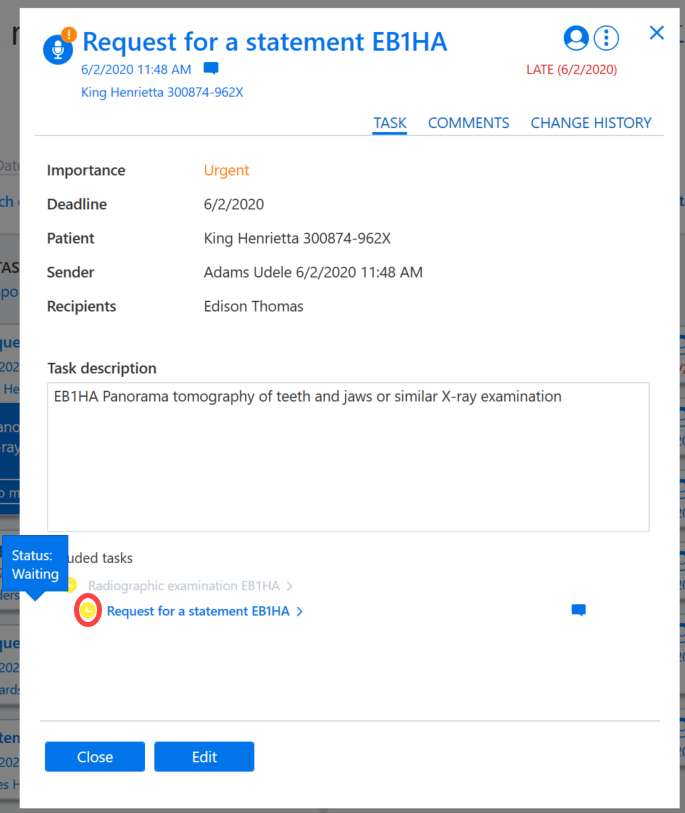Expand chevron next to Request for a statement
Screen dimensions: 685x813
(x=299, y=611)
